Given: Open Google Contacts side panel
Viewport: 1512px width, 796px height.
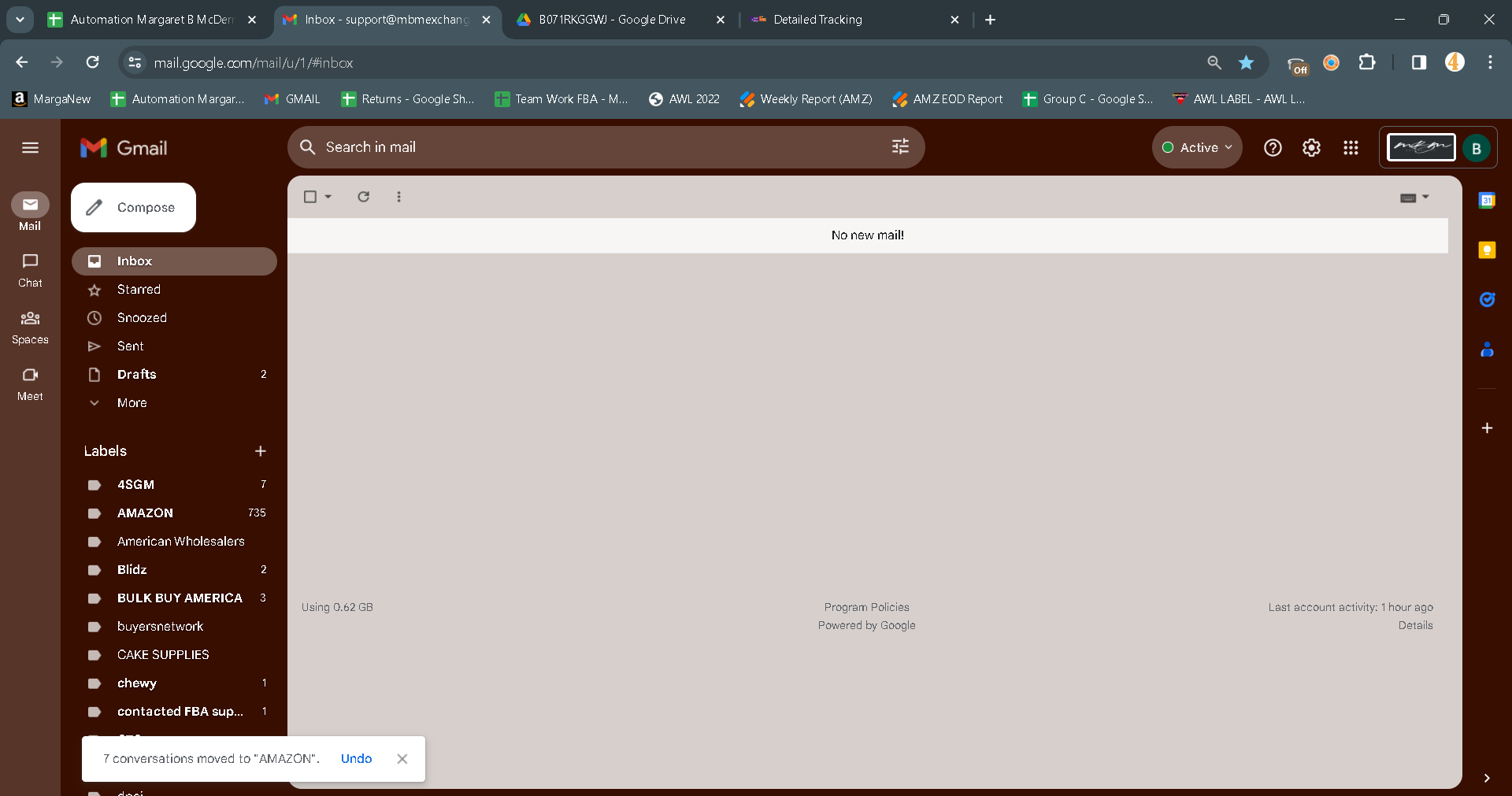Looking at the screenshot, I should [x=1487, y=349].
